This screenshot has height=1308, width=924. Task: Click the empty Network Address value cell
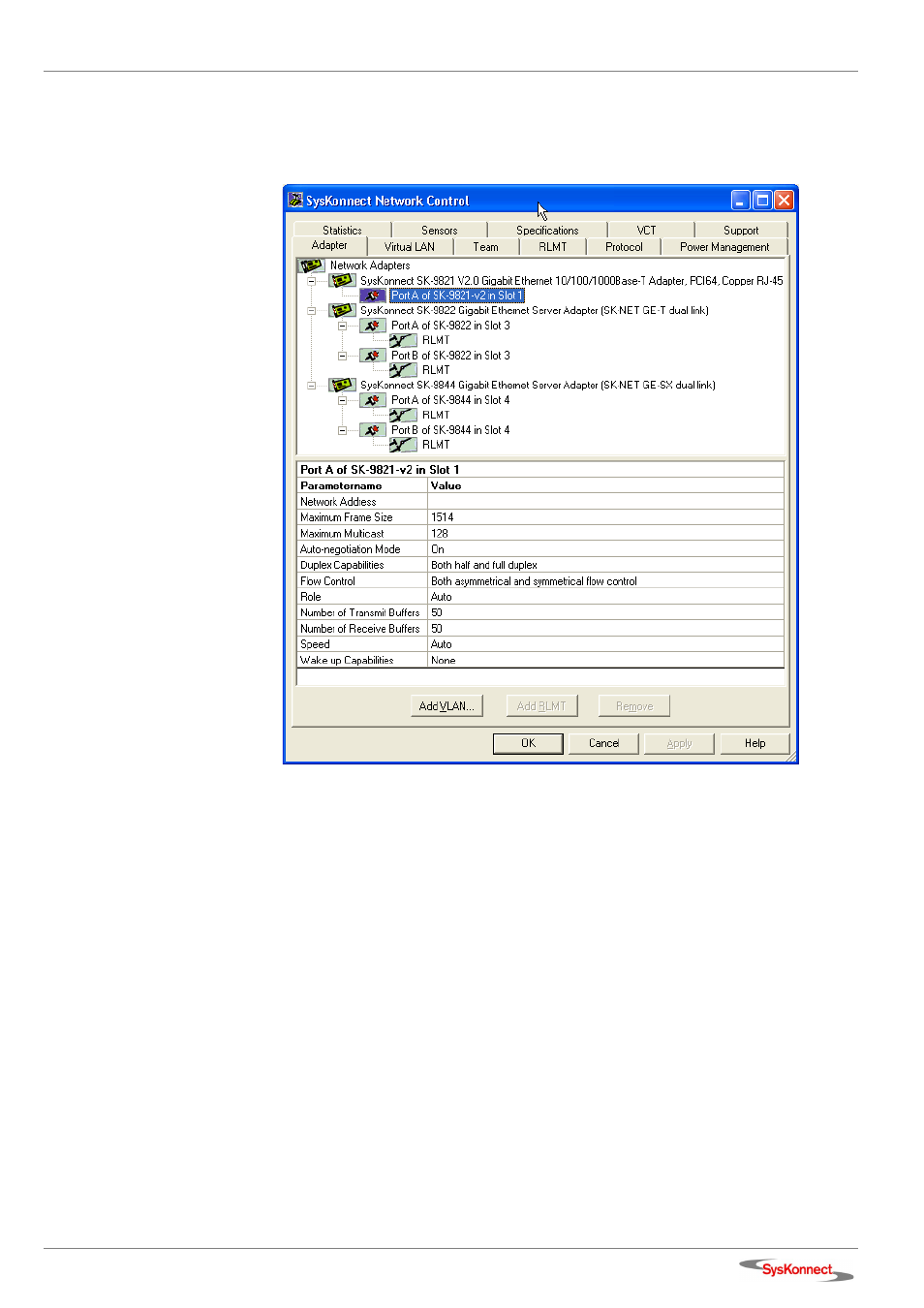pos(605,502)
